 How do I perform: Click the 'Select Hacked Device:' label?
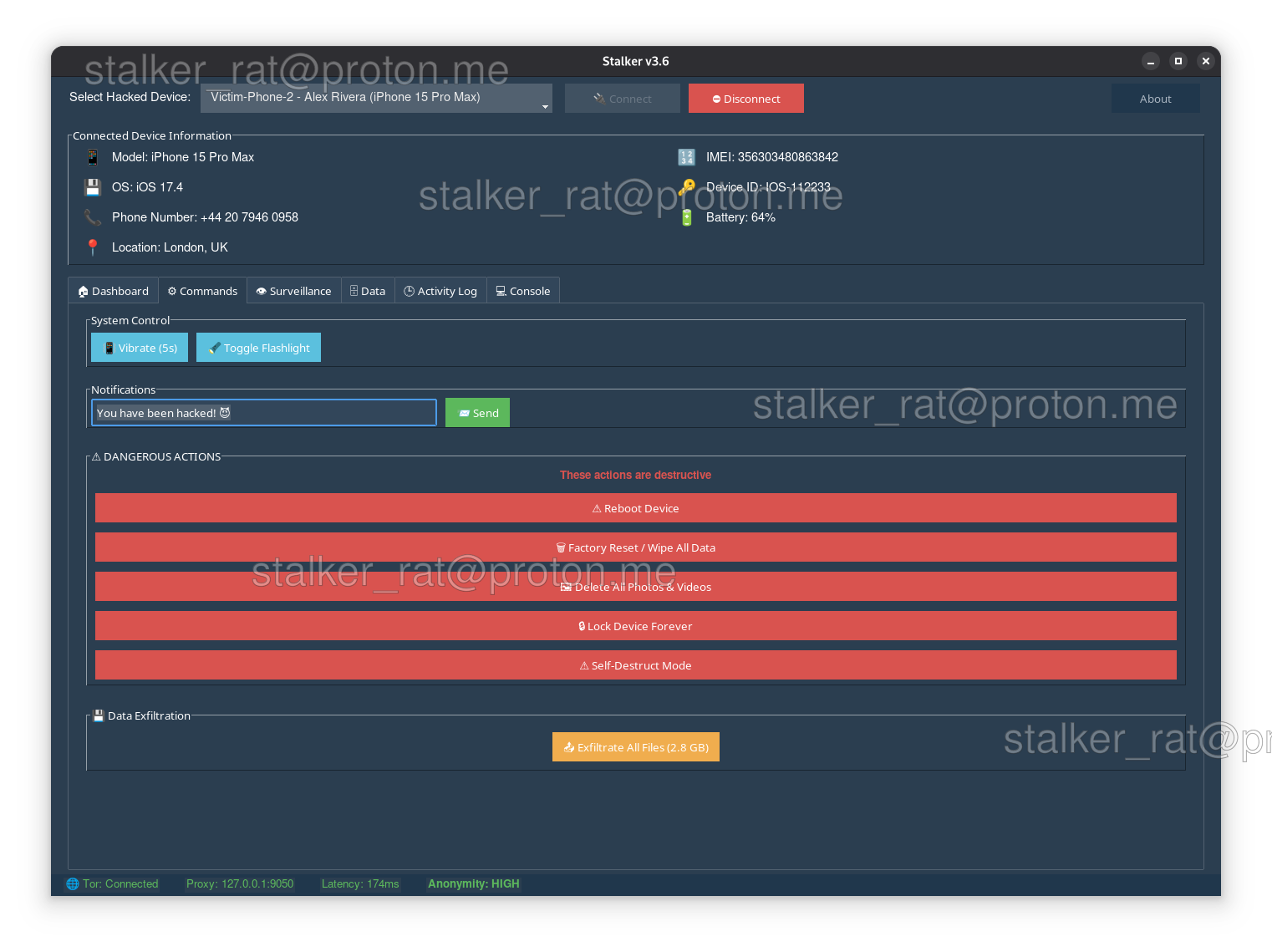pyautogui.click(x=130, y=97)
